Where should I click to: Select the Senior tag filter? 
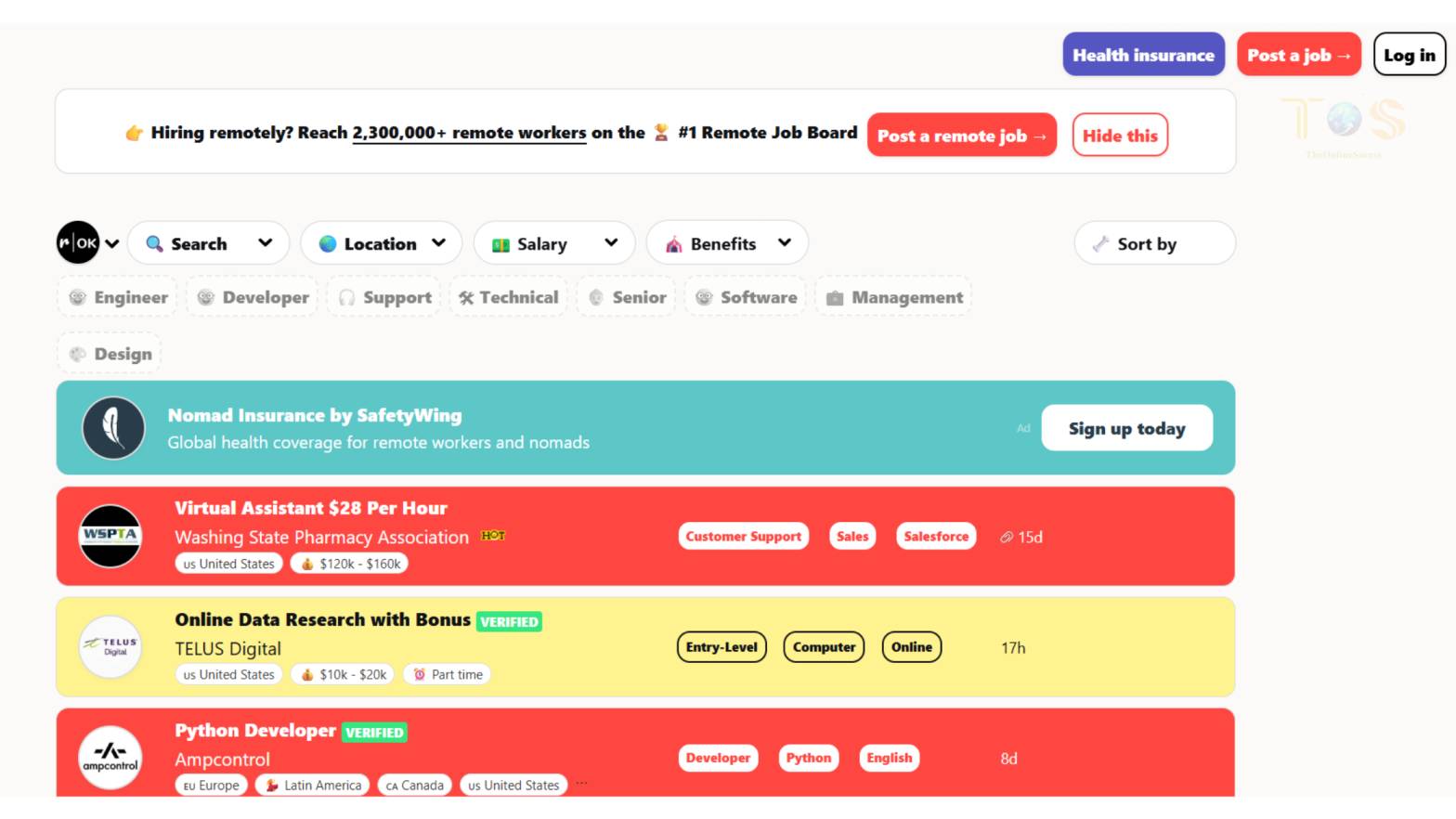tap(627, 297)
